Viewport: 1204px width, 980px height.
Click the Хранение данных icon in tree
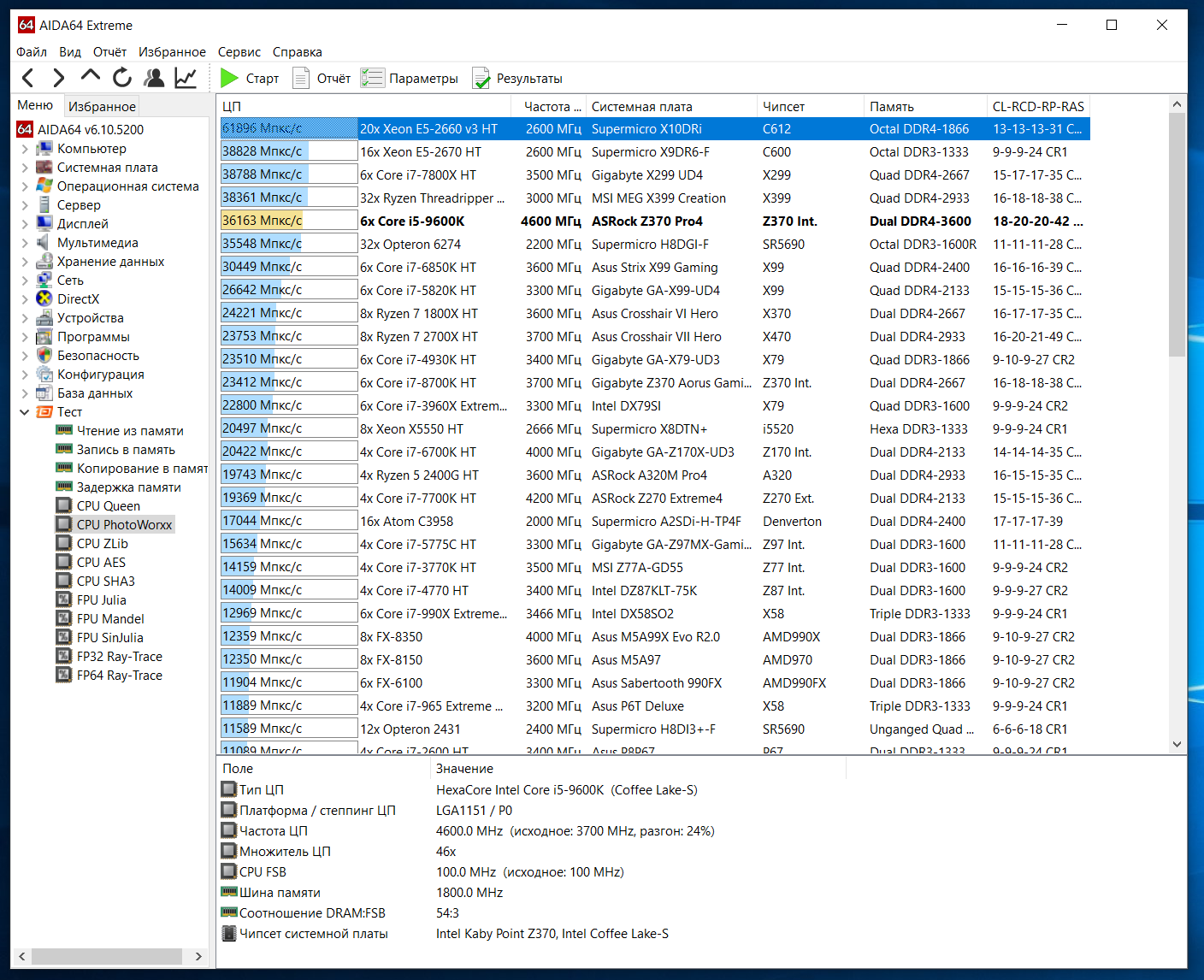tap(44, 261)
